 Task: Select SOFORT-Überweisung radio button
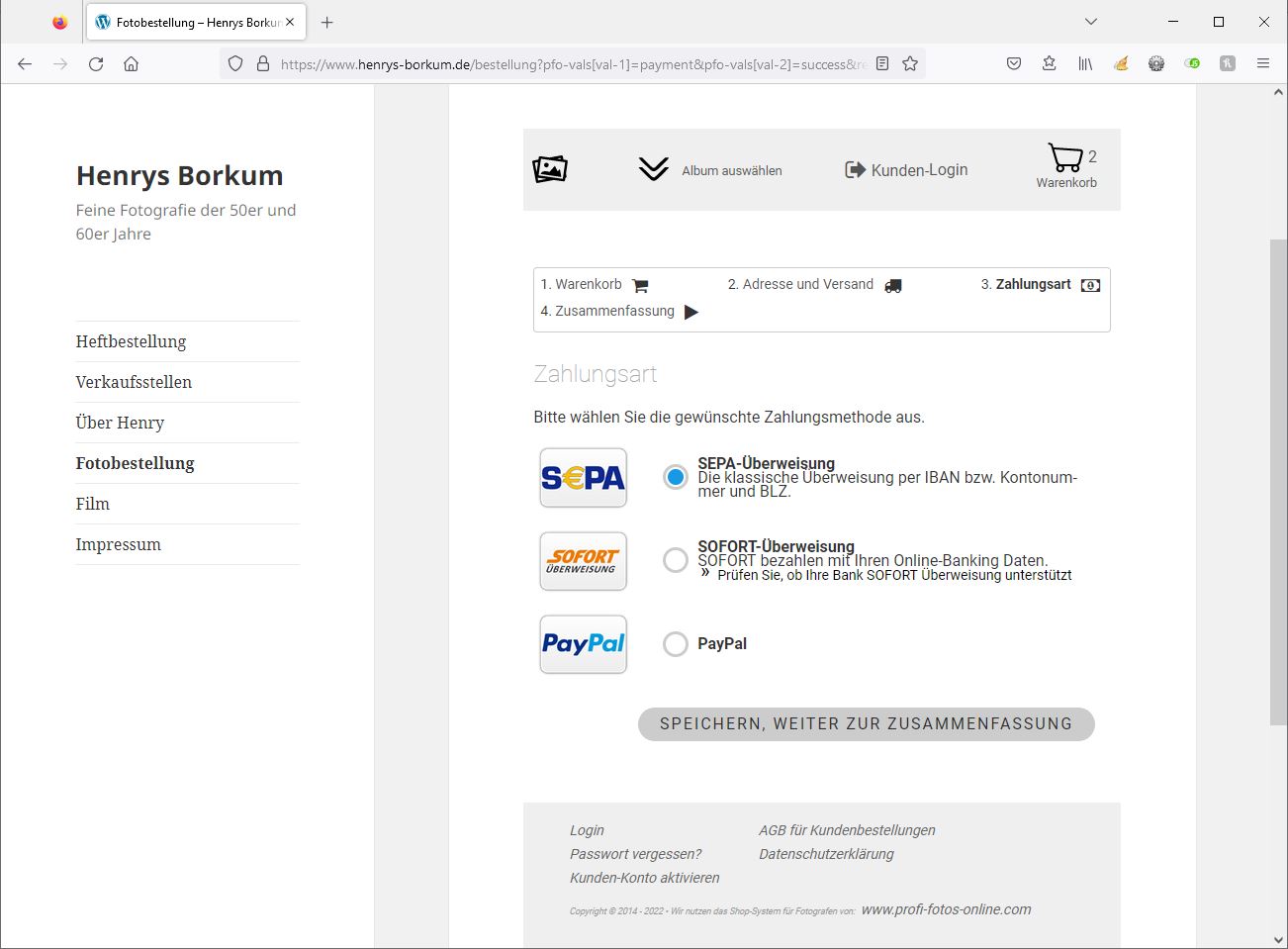click(676, 560)
